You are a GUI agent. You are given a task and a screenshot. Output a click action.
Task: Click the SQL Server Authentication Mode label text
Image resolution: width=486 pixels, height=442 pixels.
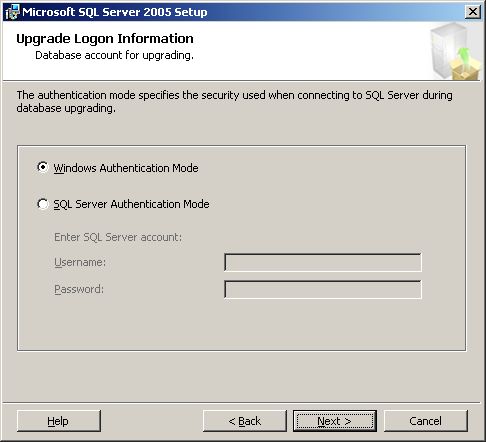tap(131, 204)
